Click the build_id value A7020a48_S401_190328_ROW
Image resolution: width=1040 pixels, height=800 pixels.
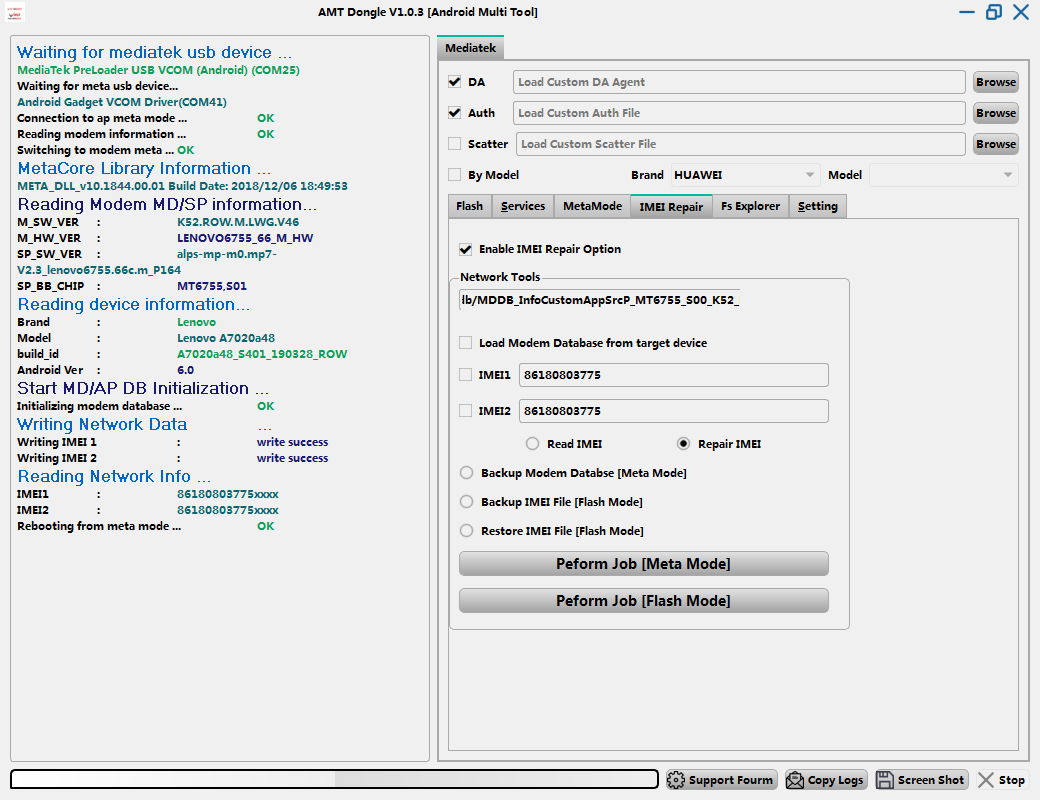(x=261, y=354)
